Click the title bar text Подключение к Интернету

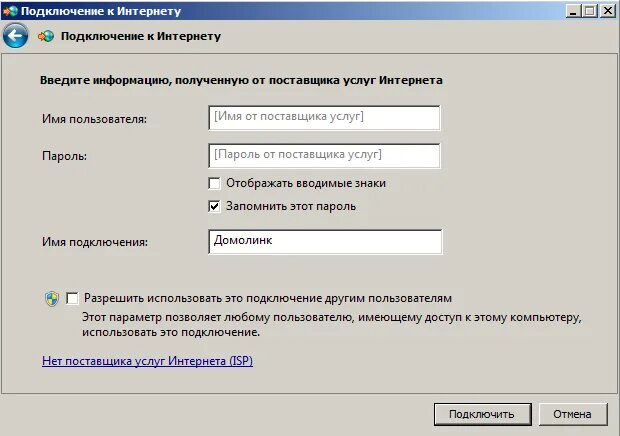coord(101,11)
